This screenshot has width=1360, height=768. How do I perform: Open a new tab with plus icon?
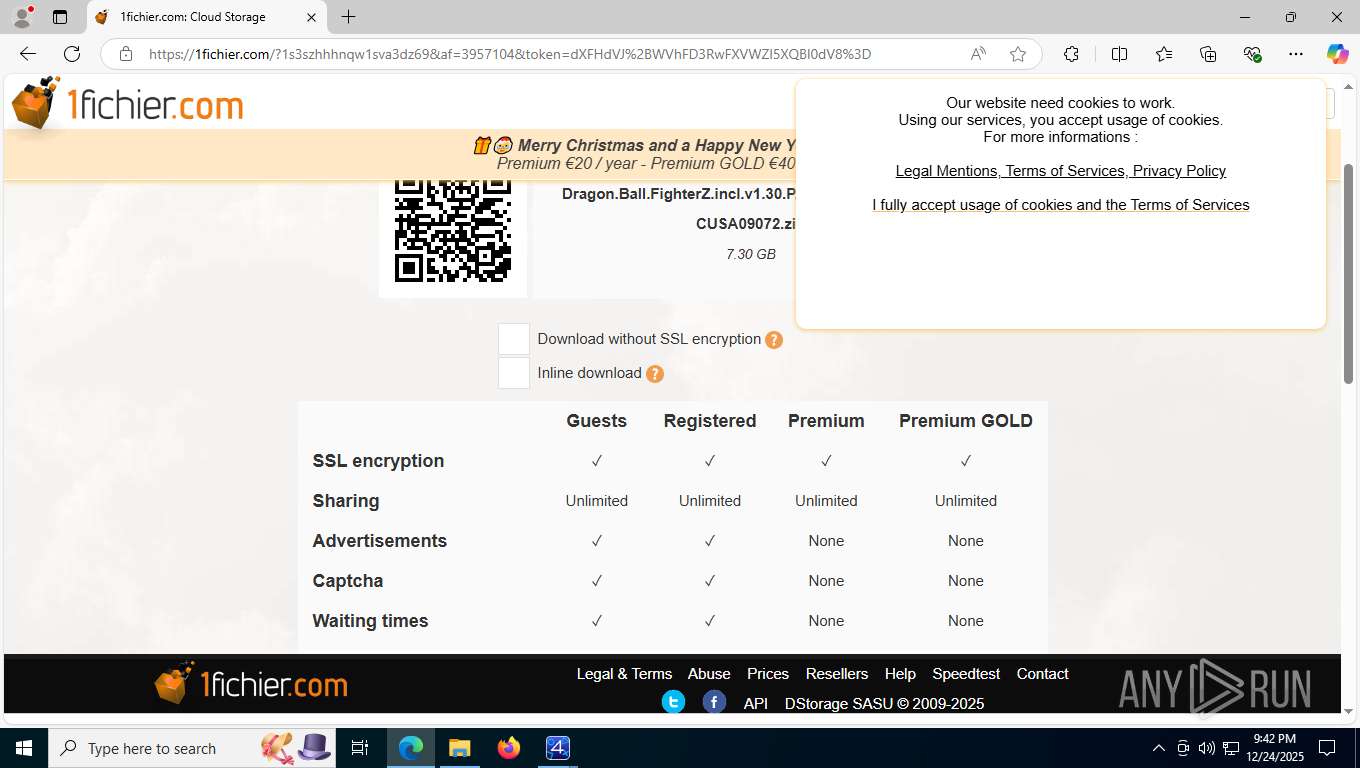[348, 17]
